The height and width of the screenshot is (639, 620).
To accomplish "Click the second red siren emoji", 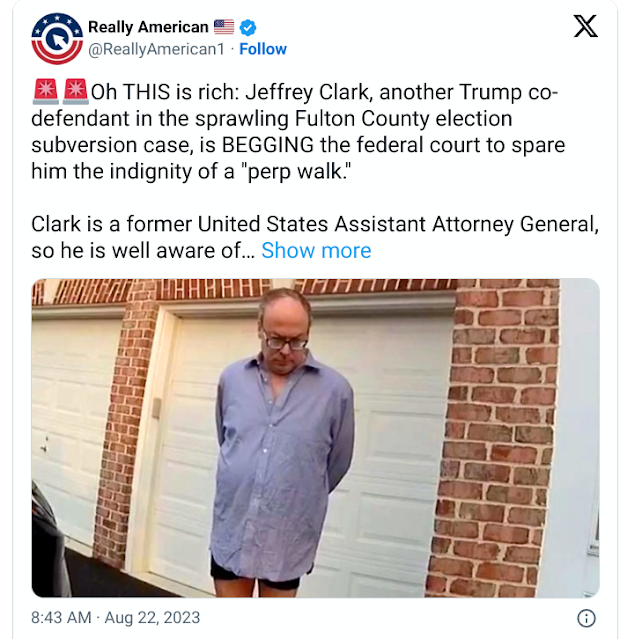I will click(x=75, y=91).
